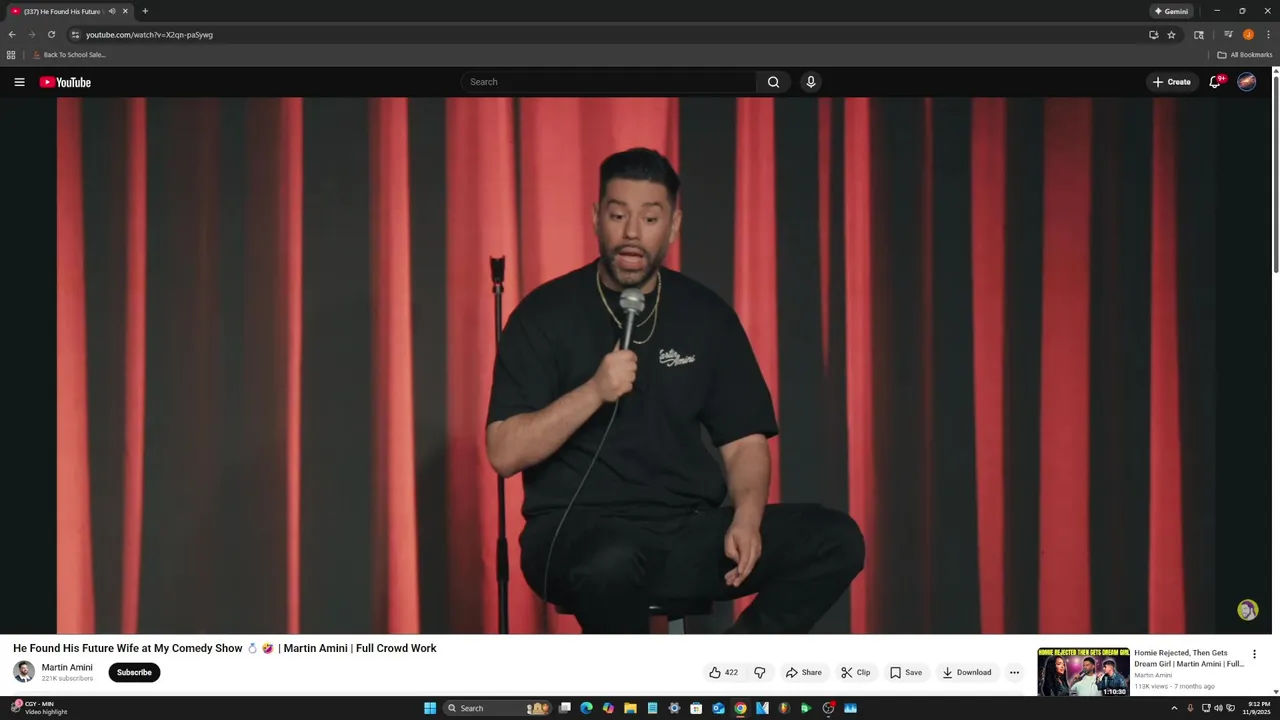Clip the video
The width and height of the screenshot is (1280, 720).
(856, 672)
